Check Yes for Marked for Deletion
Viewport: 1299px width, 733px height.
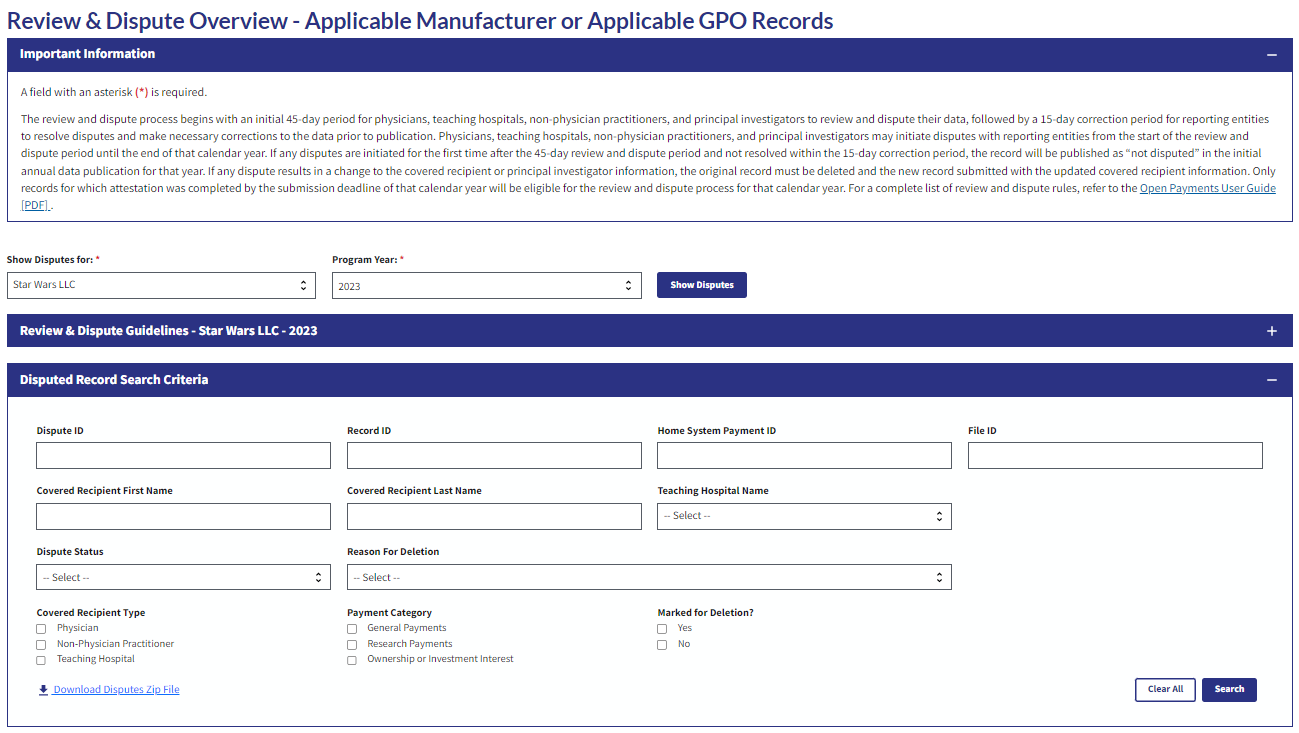point(662,629)
